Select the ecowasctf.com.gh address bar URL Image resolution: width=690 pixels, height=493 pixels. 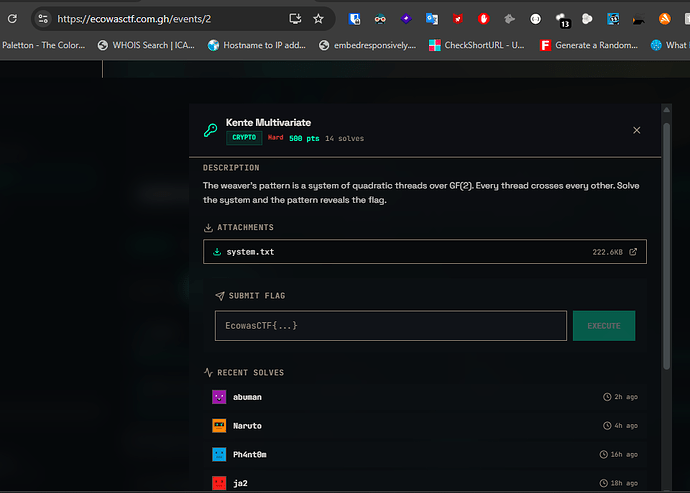point(134,19)
